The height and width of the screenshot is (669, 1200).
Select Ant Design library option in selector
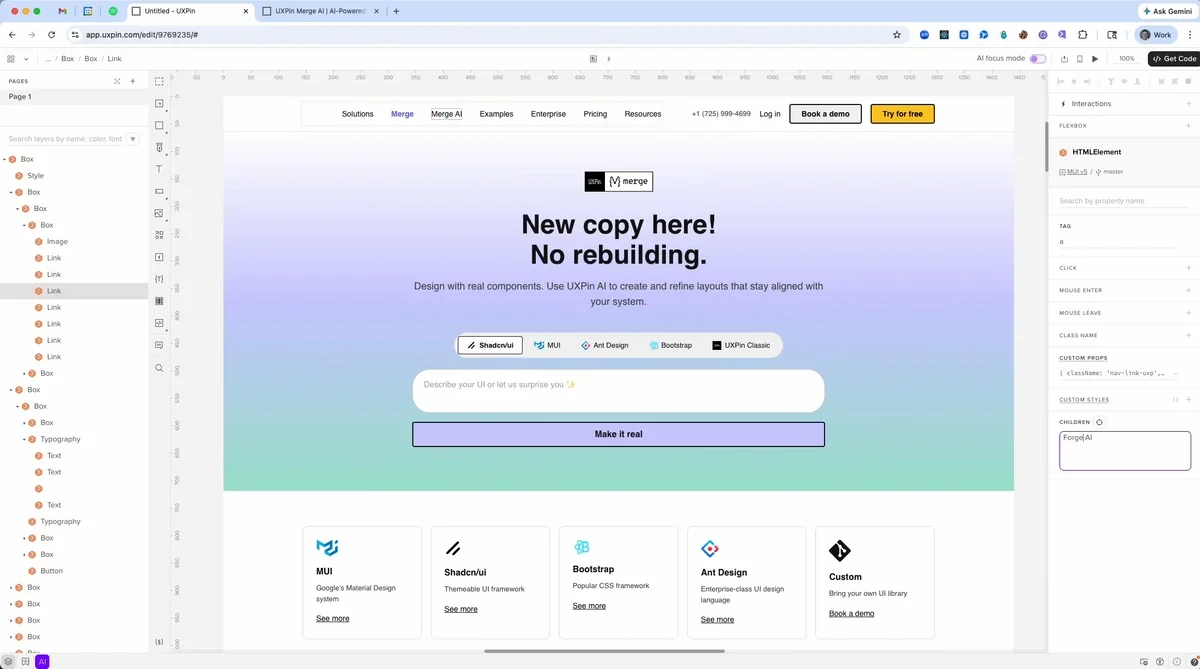[x=605, y=345]
